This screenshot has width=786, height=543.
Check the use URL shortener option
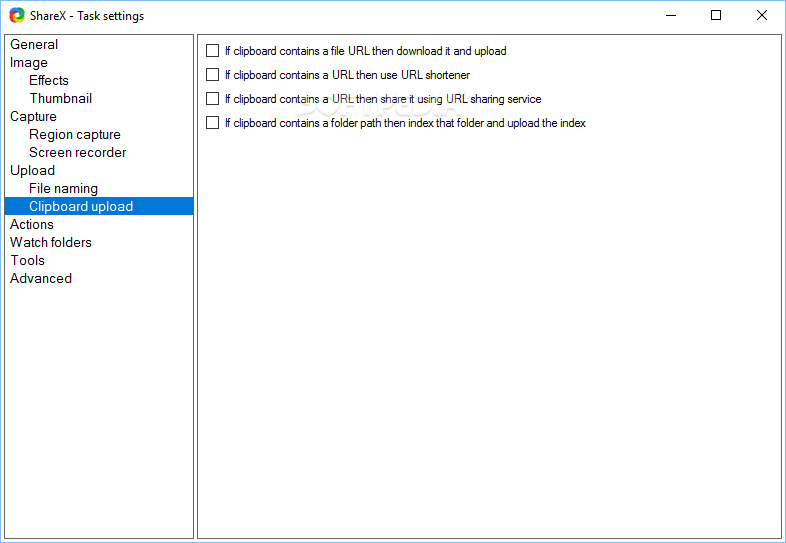click(213, 75)
